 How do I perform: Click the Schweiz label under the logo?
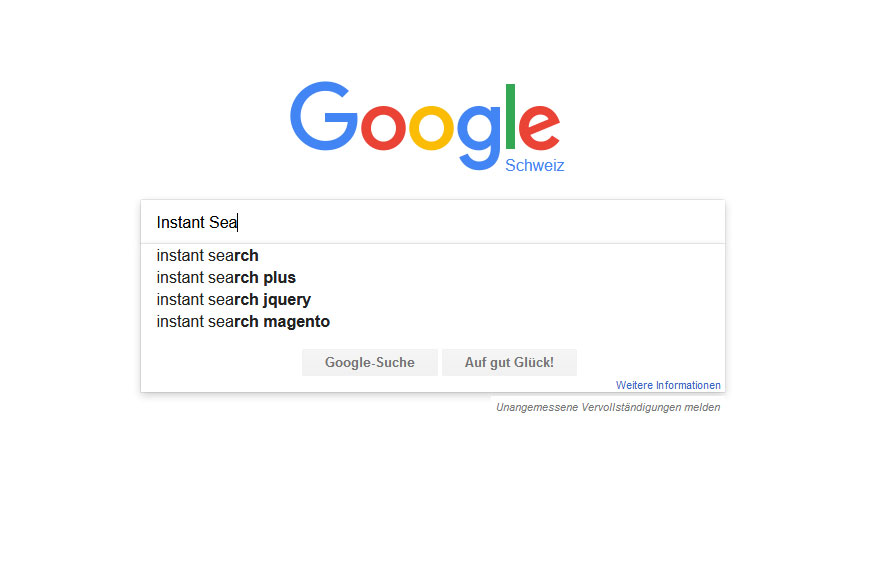(x=535, y=165)
